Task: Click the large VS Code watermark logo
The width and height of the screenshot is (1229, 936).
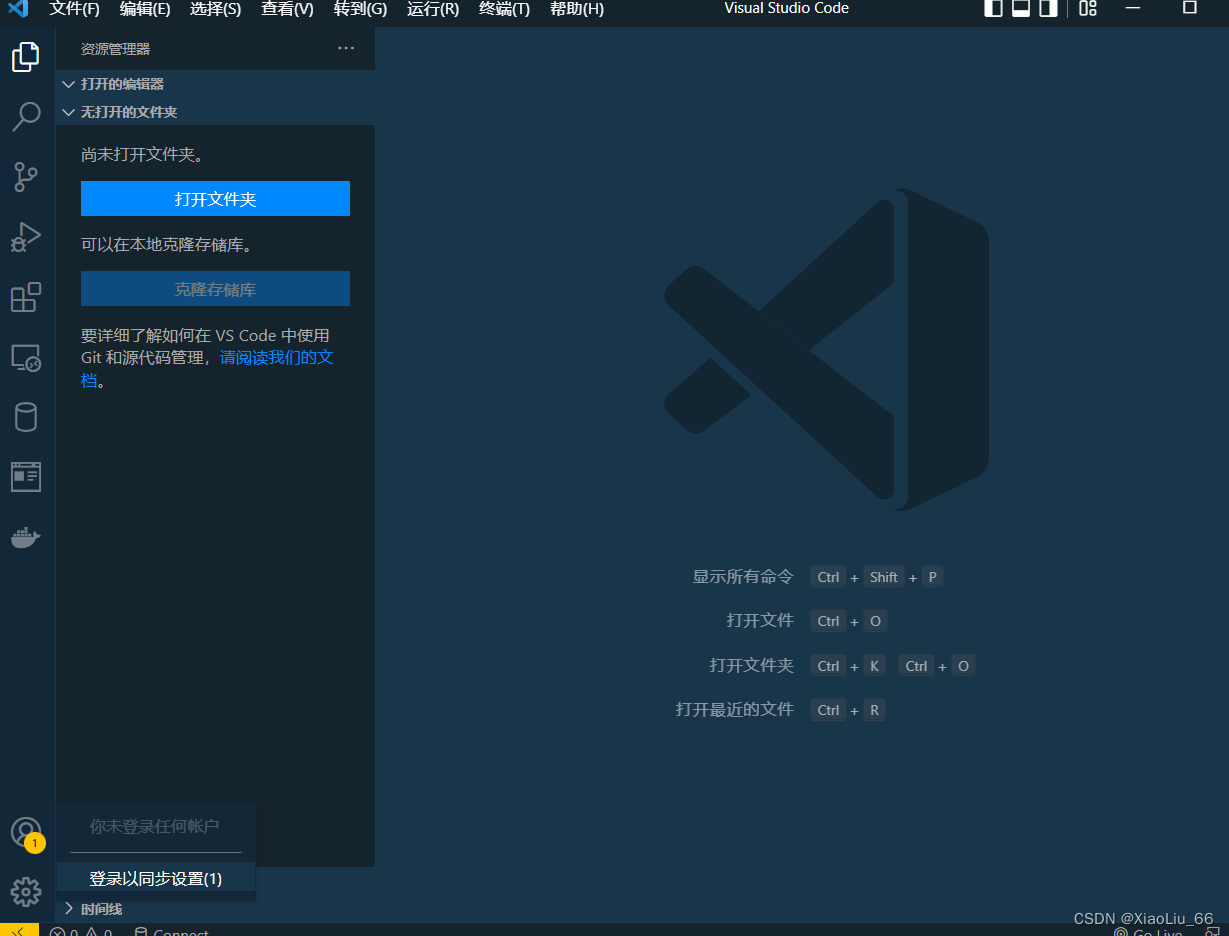Action: pos(826,349)
